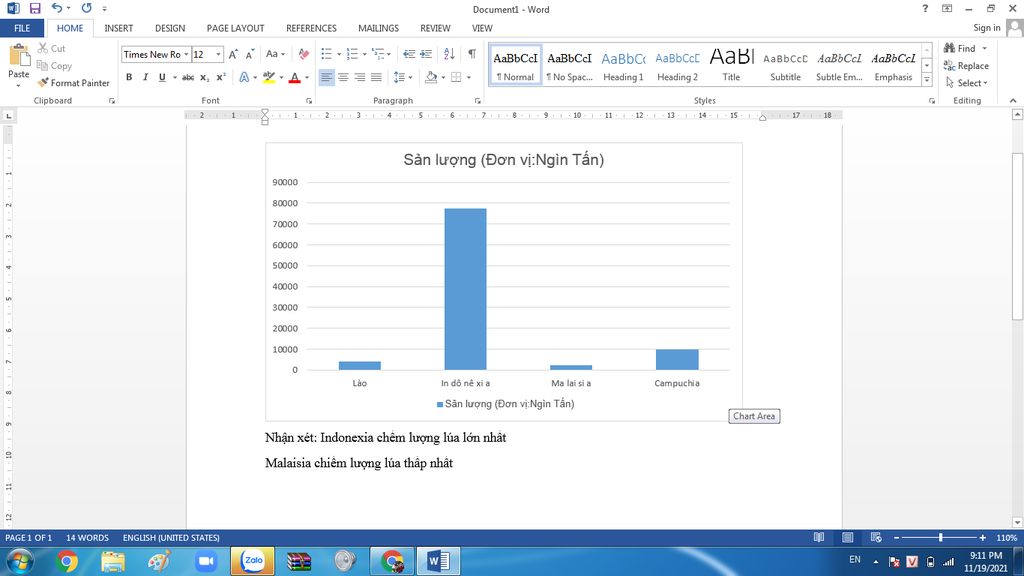Apply red font color
The image size is (1024, 576).
tap(295, 77)
